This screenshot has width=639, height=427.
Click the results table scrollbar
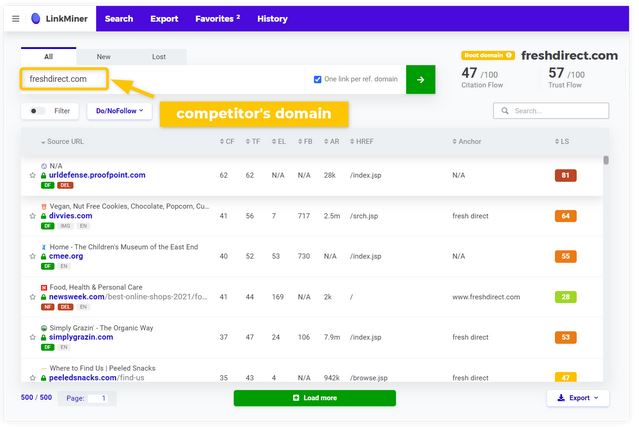[x=606, y=161]
